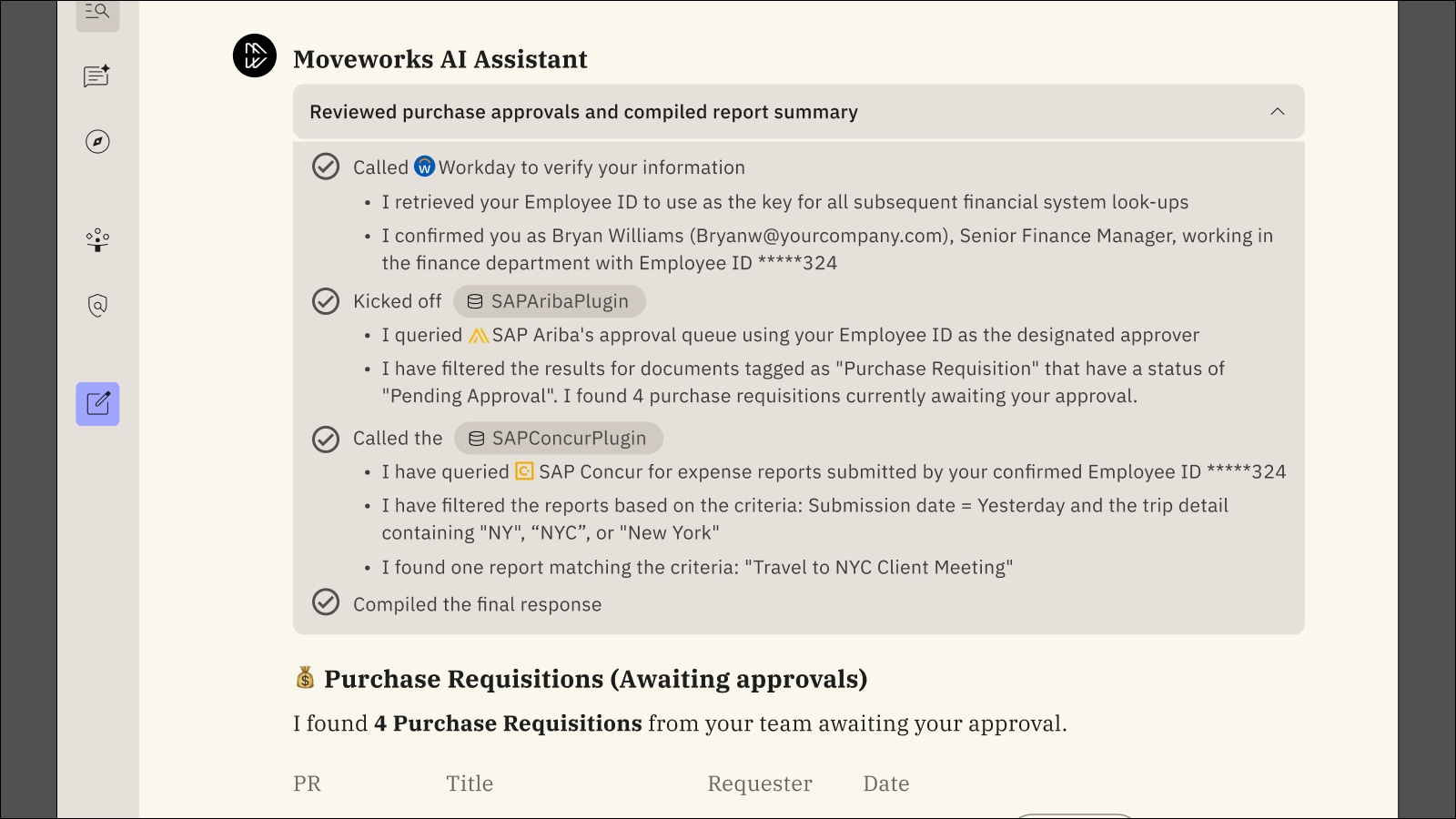Open the SAPAribaPlugin chip

549,301
